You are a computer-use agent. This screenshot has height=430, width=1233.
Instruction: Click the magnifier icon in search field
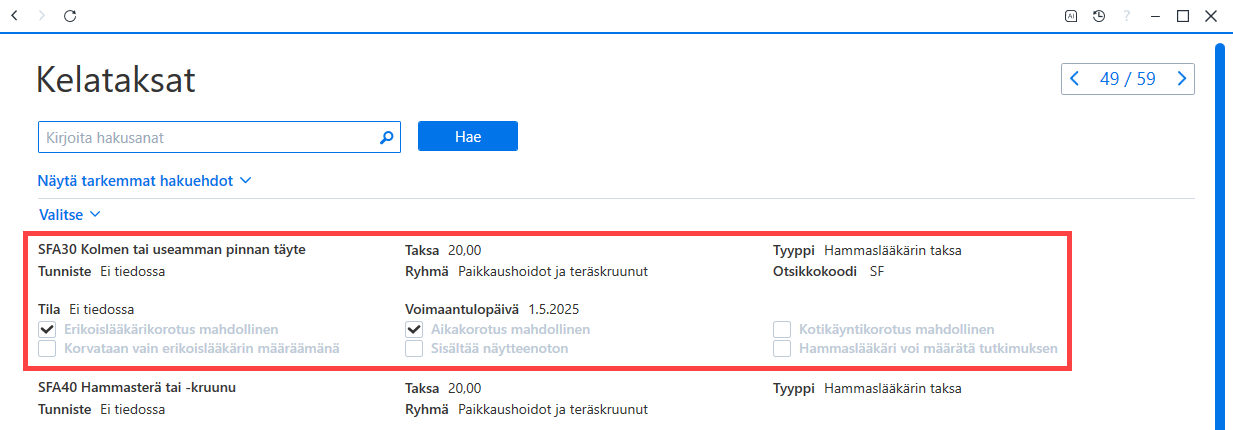(387, 138)
